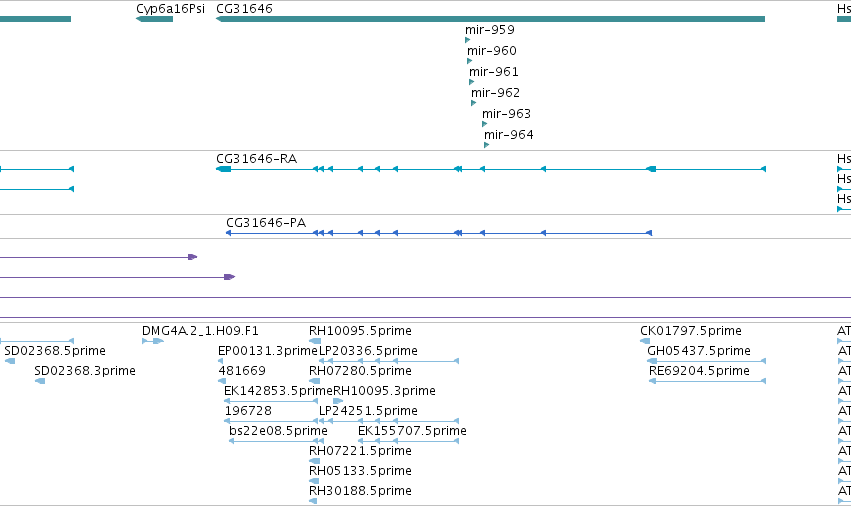
Task: Select the mir-961 feature label
Action: pyautogui.click(x=494, y=72)
